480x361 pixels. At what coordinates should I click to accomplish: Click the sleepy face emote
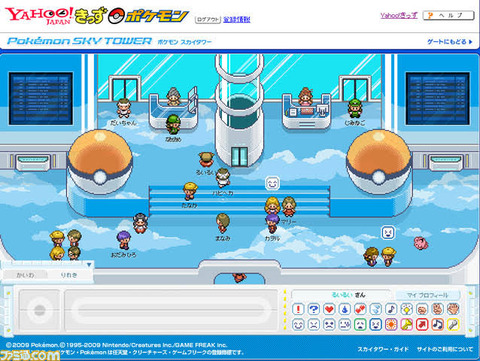click(x=345, y=324)
